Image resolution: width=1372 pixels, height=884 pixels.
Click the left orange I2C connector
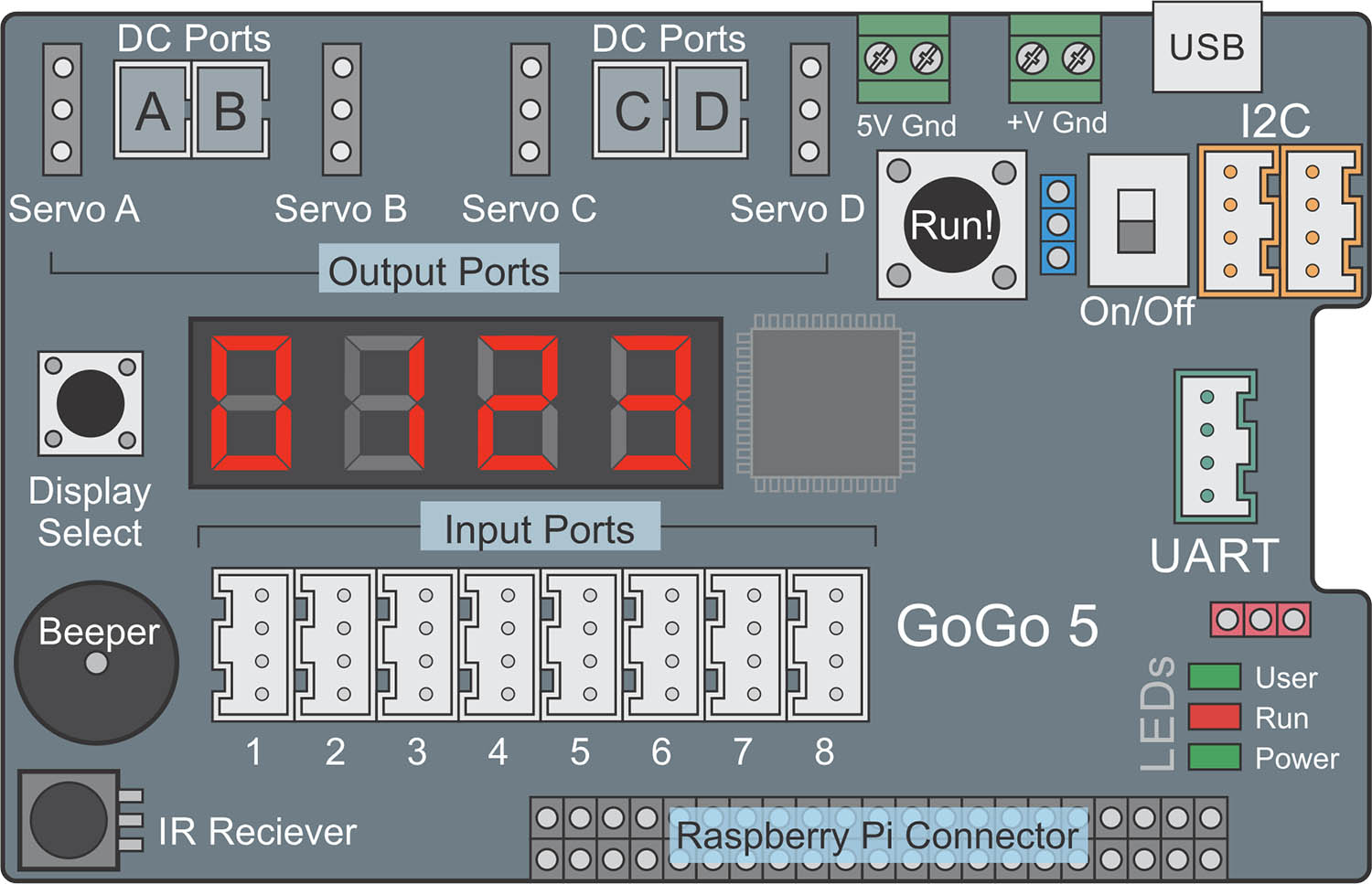1236,221
